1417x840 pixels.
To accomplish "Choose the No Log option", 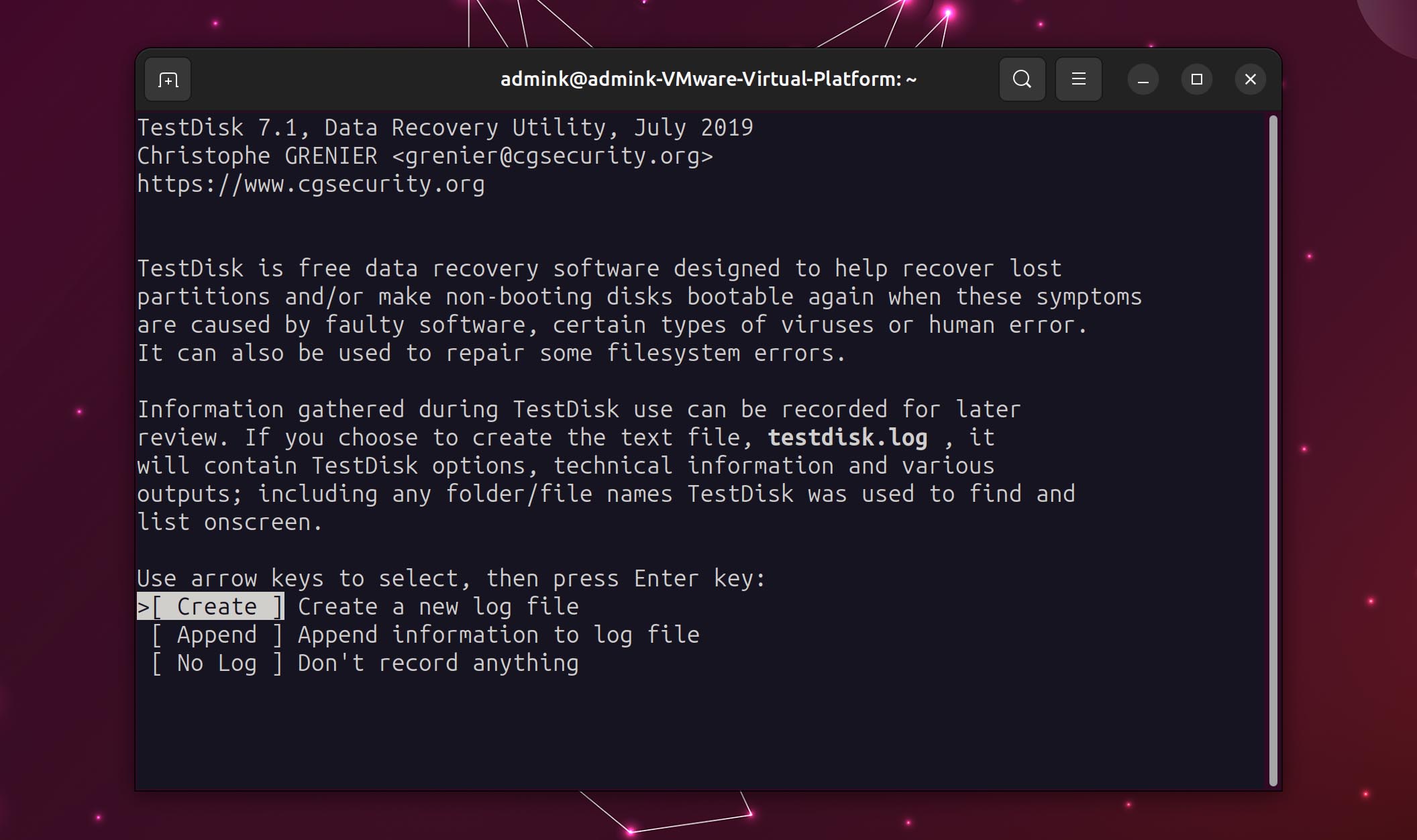I will tap(217, 663).
